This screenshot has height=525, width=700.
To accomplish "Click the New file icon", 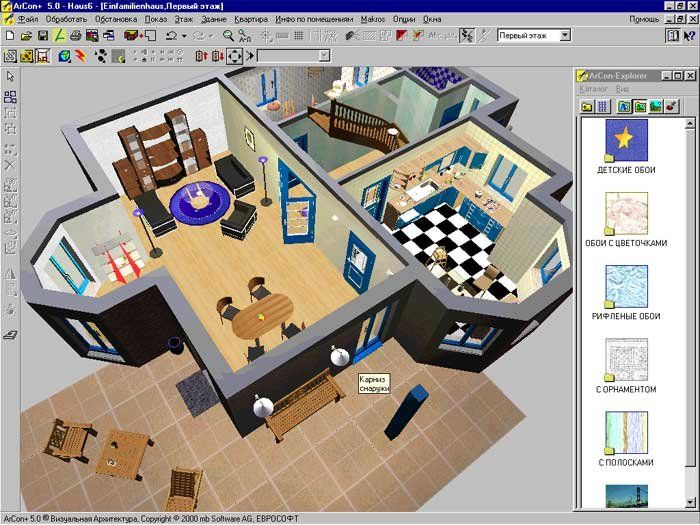I will tap(9, 36).
